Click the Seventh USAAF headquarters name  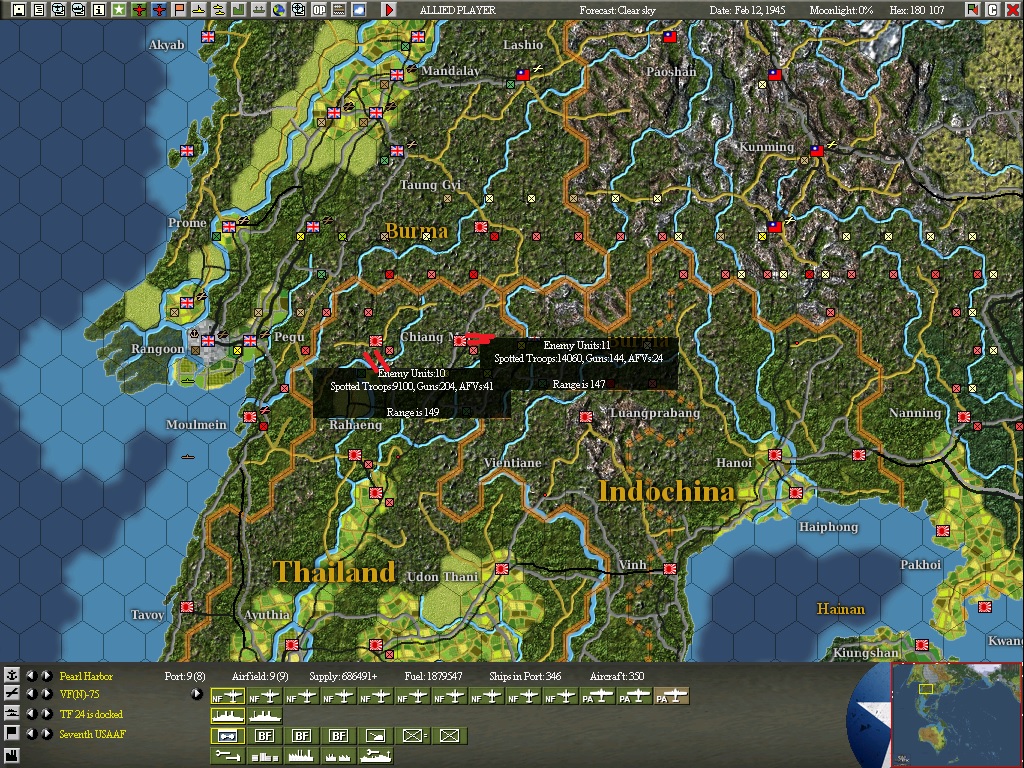click(92, 734)
